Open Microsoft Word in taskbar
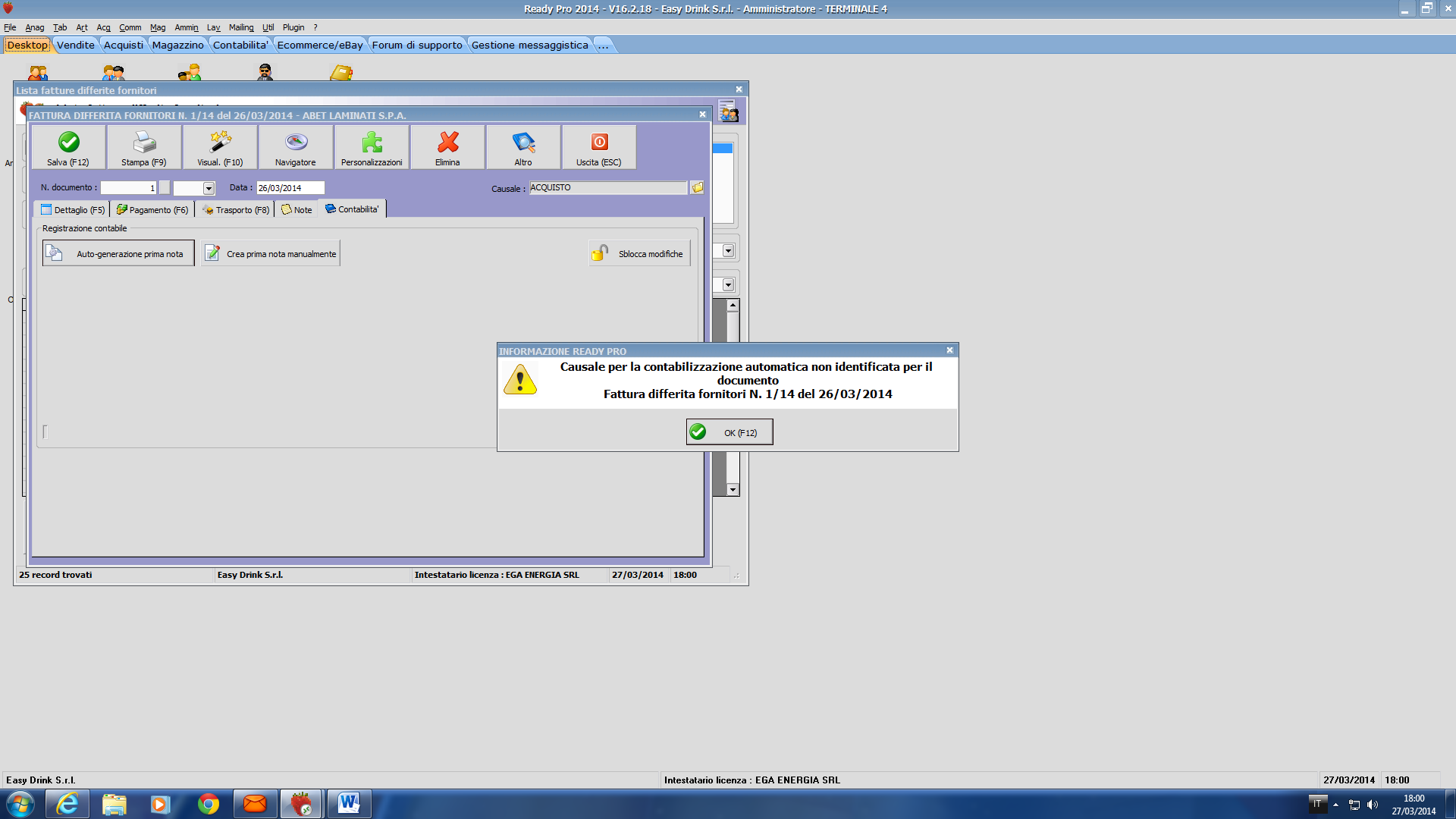 pos(349,804)
